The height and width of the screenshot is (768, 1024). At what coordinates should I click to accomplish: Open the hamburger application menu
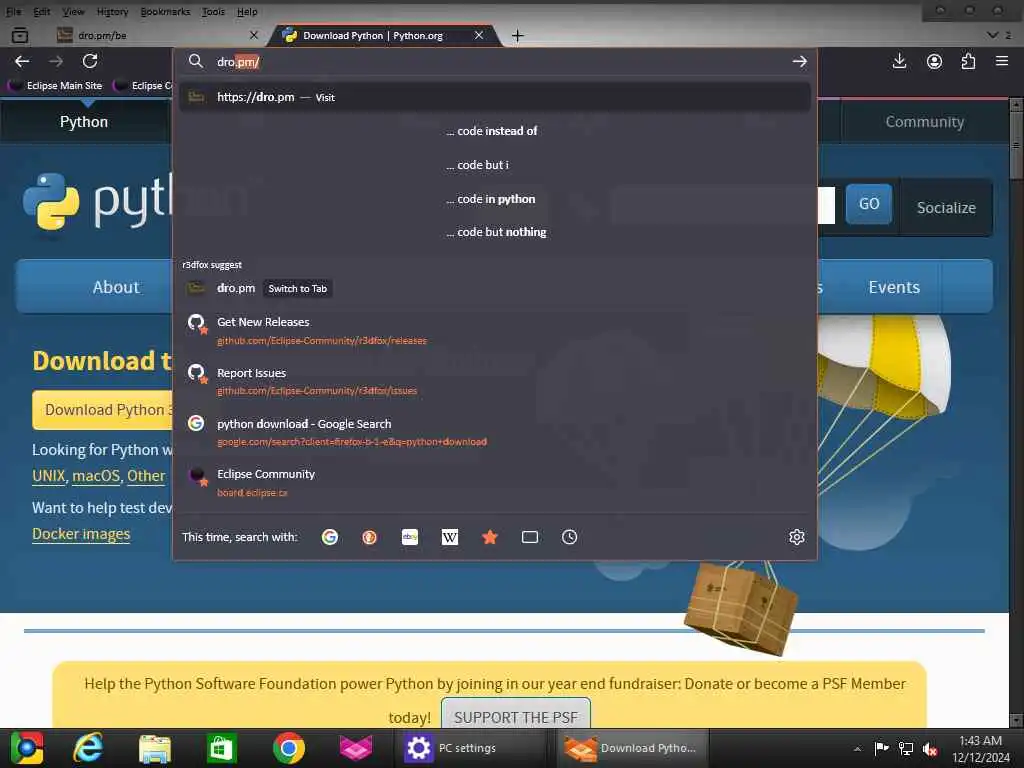(1002, 61)
